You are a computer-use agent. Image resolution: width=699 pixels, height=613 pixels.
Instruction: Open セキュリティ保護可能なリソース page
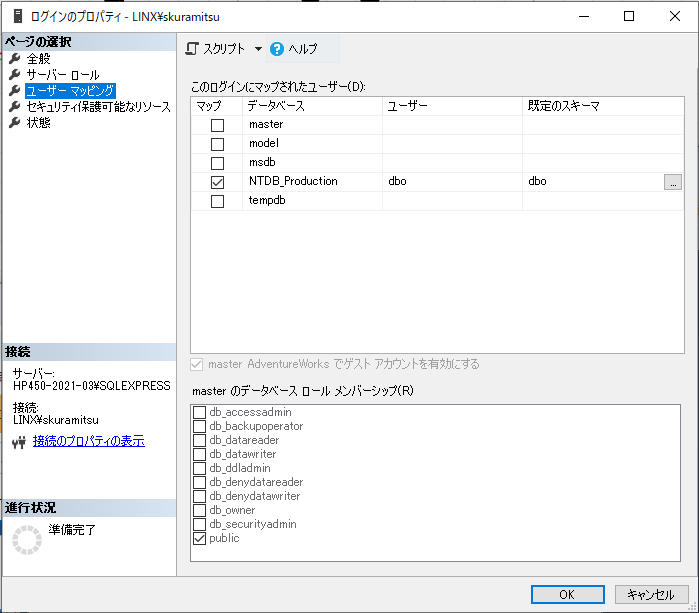pos(98,107)
